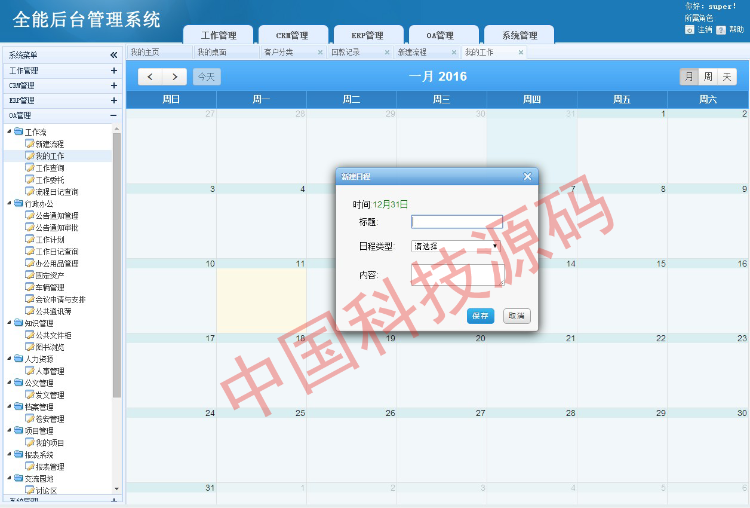Open 报表管理 tree item
750x508 pixels.
(x=50, y=466)
